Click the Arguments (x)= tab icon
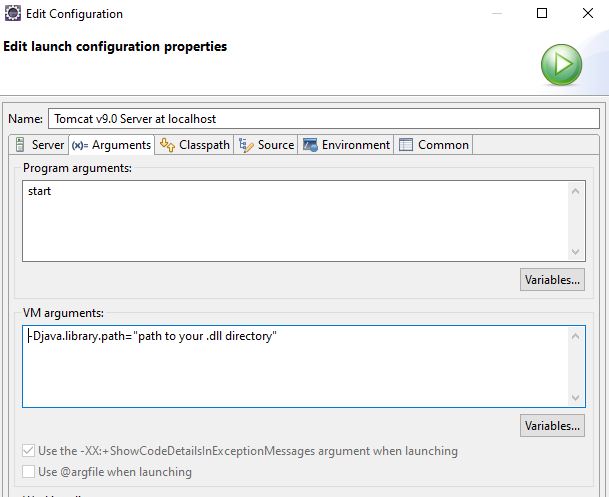 pos(80,145)
